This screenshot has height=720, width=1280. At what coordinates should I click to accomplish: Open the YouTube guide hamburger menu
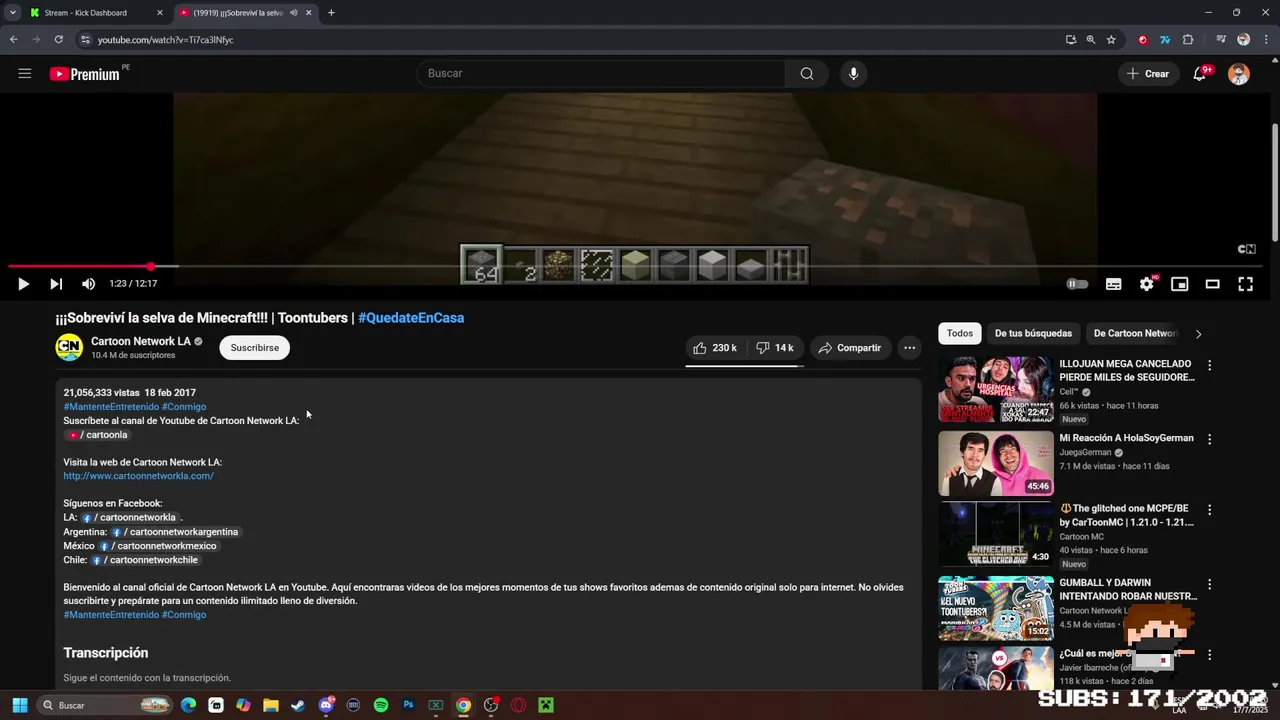point(25,73)
